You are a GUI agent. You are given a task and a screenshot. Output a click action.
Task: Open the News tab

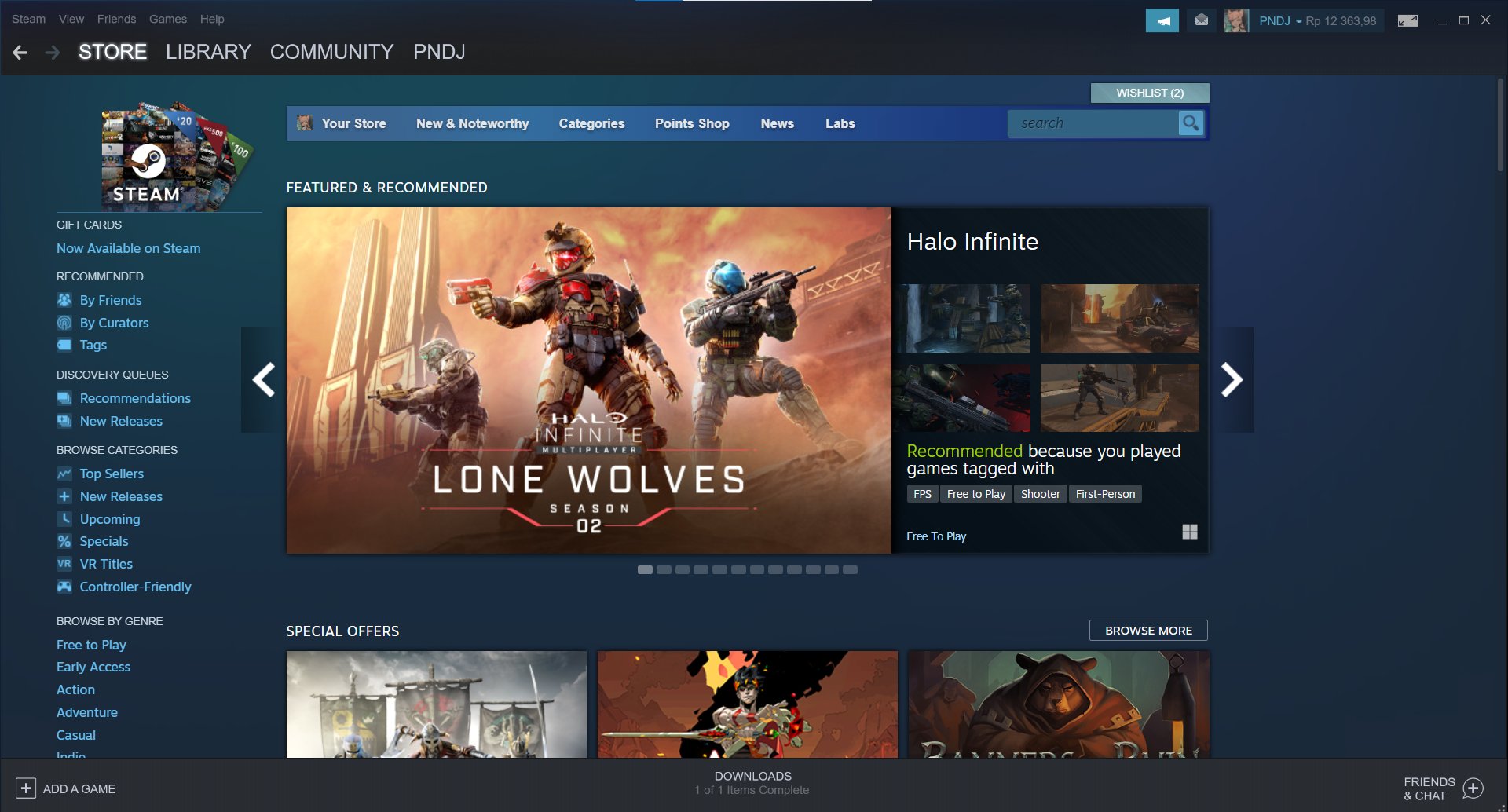point(777,123)
